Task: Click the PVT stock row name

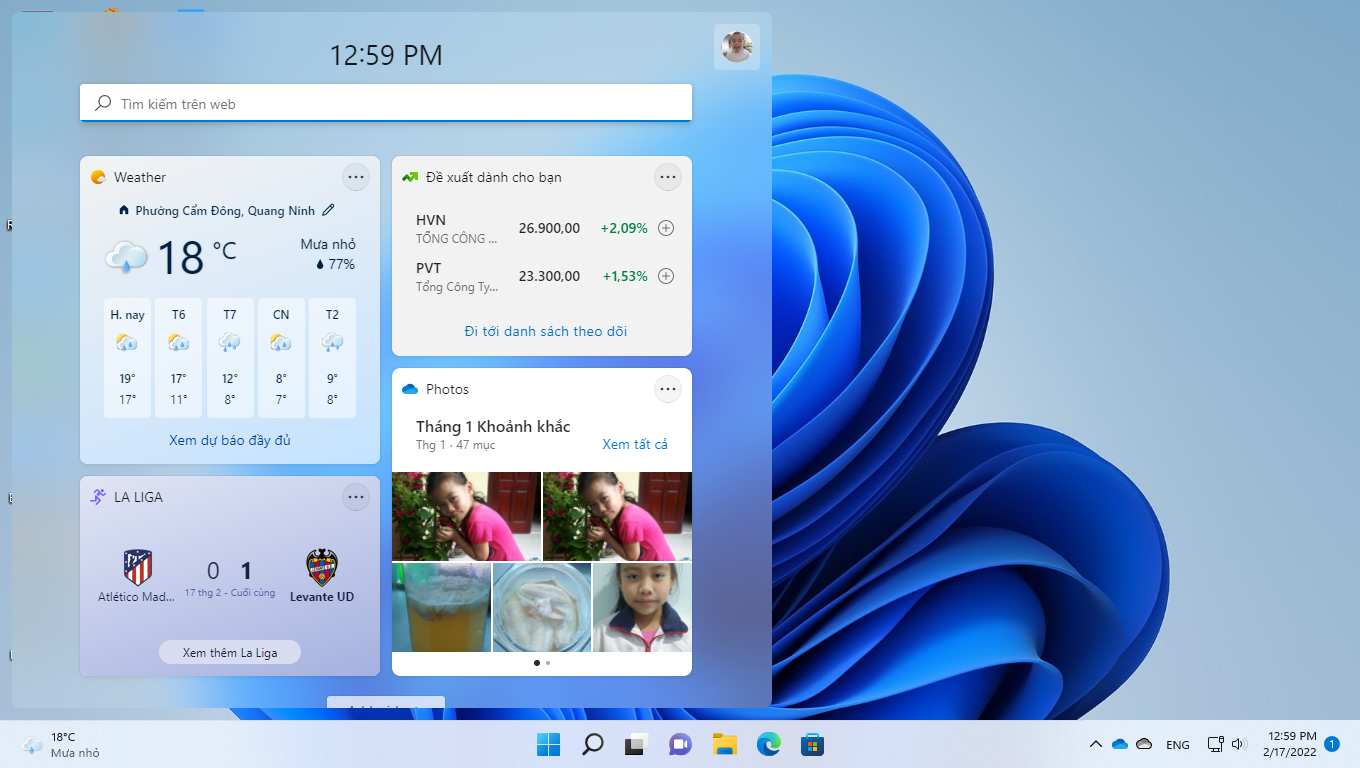Action: pyautogui.click(x=429, y=268)
